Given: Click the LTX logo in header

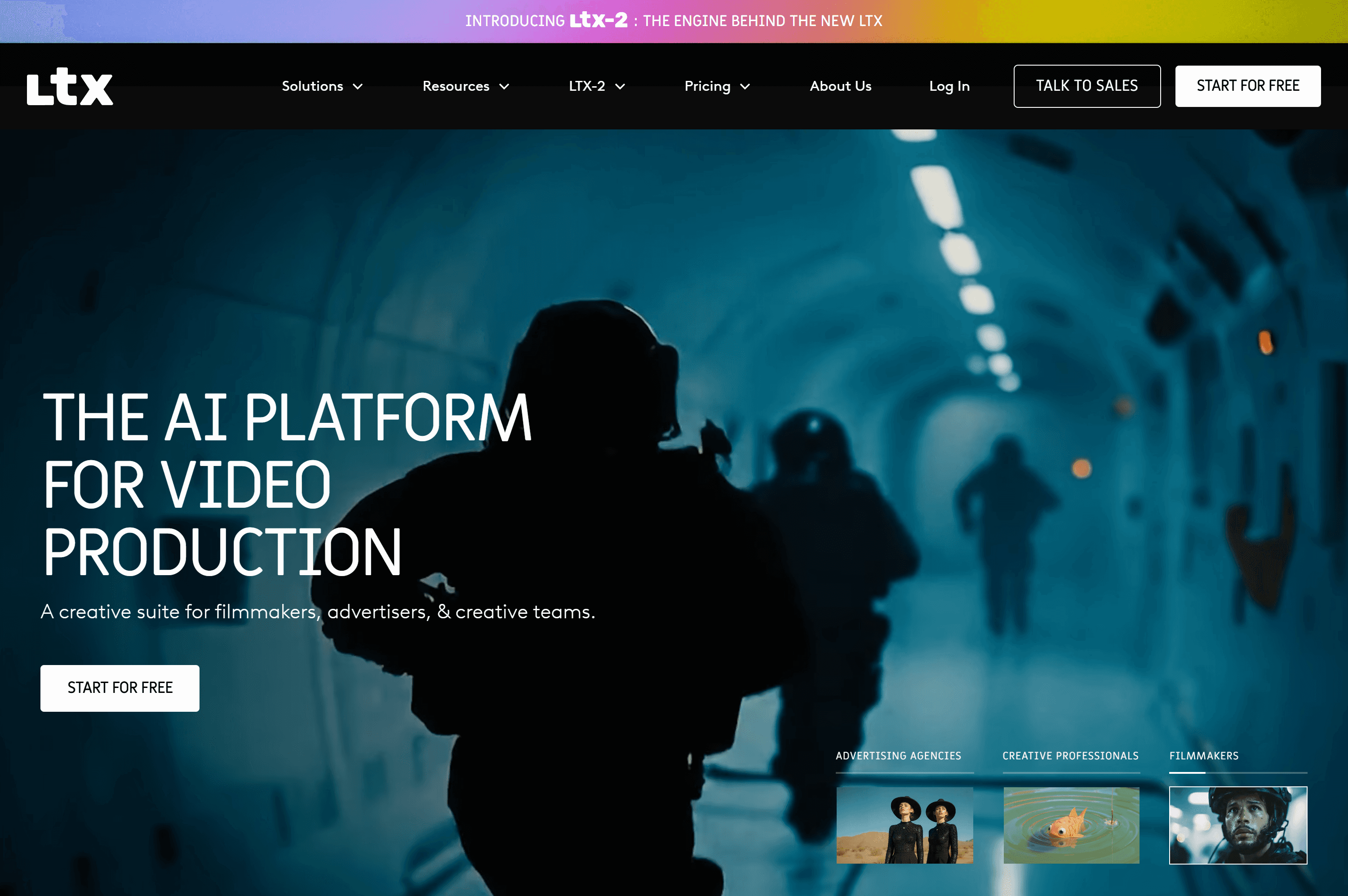Looking at the screenshot, I should point(70,86).
